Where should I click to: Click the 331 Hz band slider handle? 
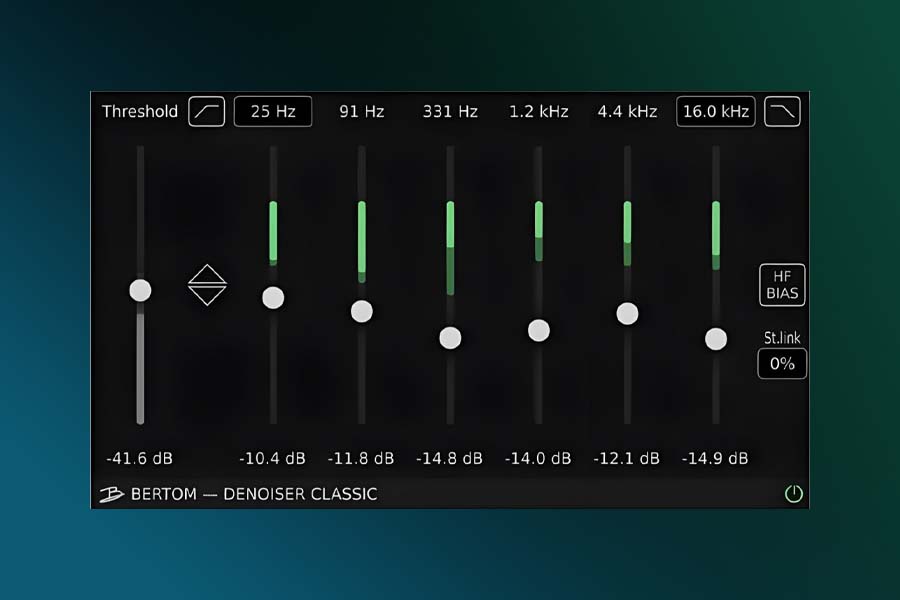pos(450,338)
